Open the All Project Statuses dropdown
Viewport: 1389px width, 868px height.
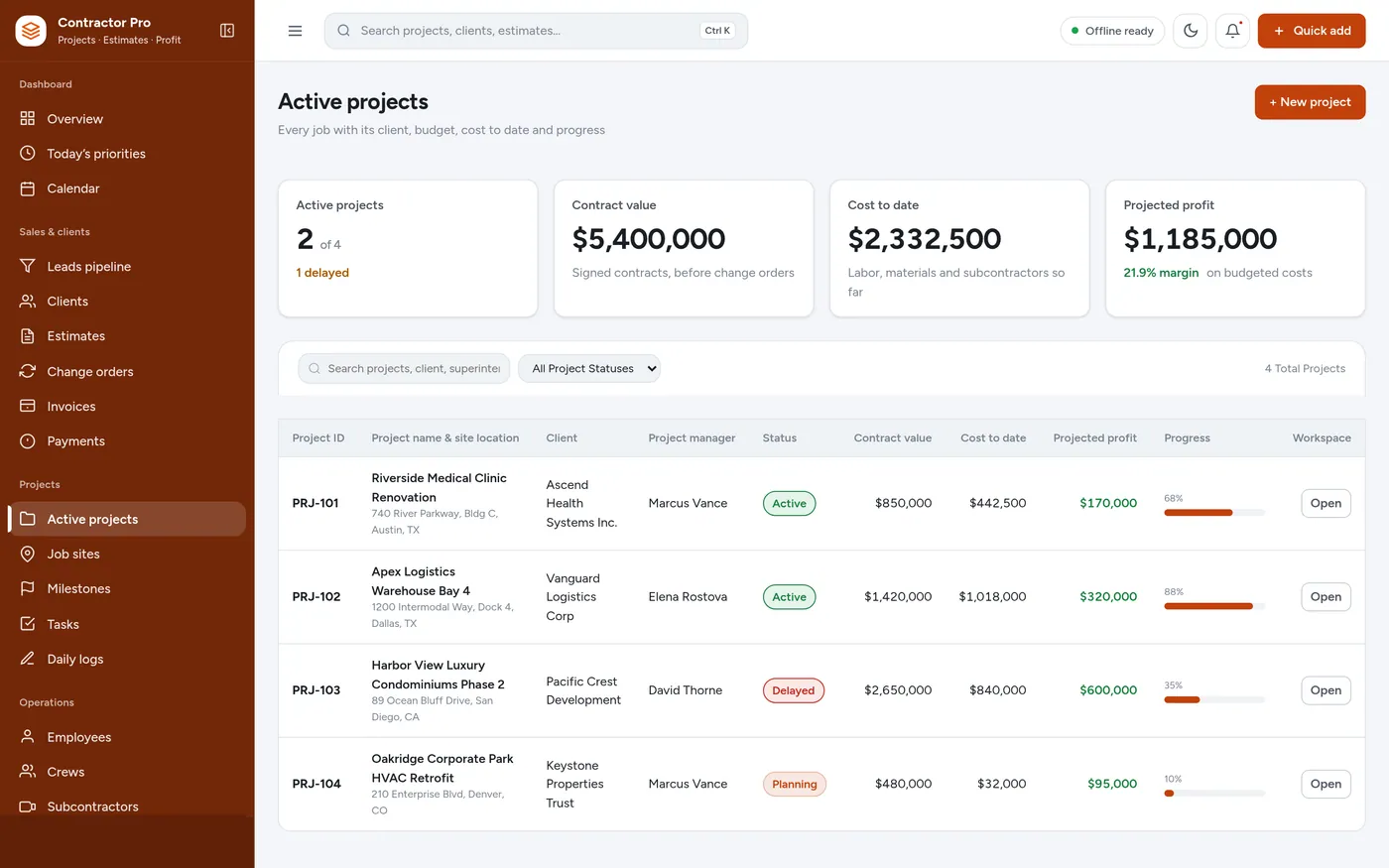589,368
